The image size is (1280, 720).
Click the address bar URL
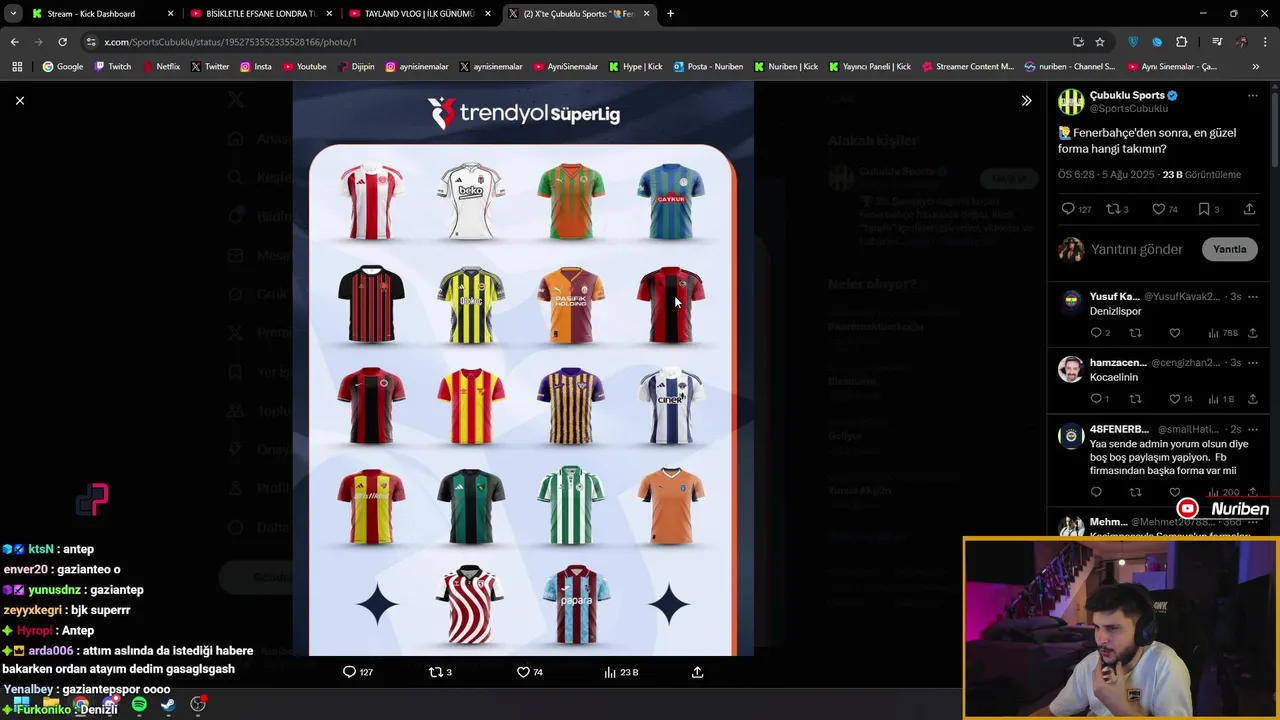point(230,42)
